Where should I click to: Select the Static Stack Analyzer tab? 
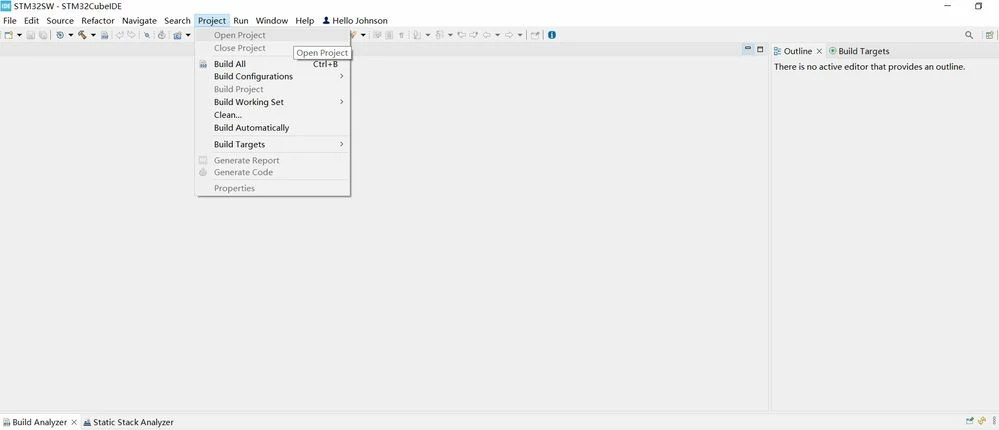(128, 422)
